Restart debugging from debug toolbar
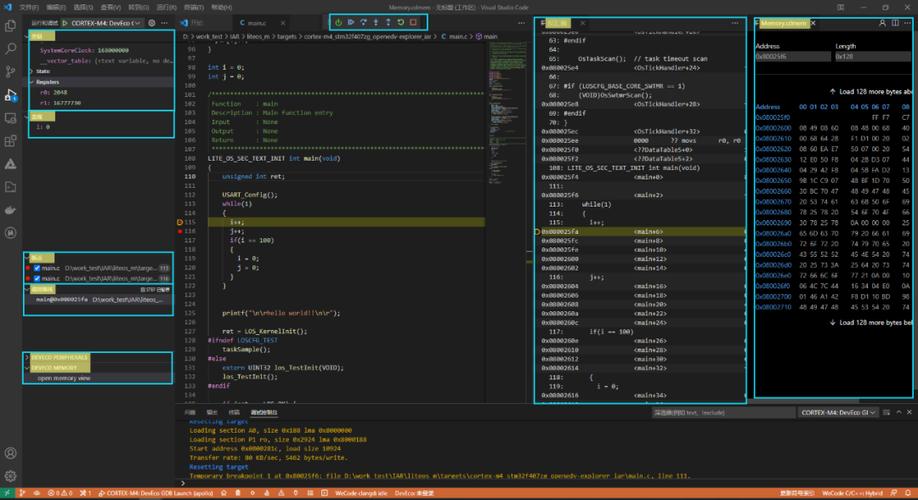918x500 pixels. 401,22
